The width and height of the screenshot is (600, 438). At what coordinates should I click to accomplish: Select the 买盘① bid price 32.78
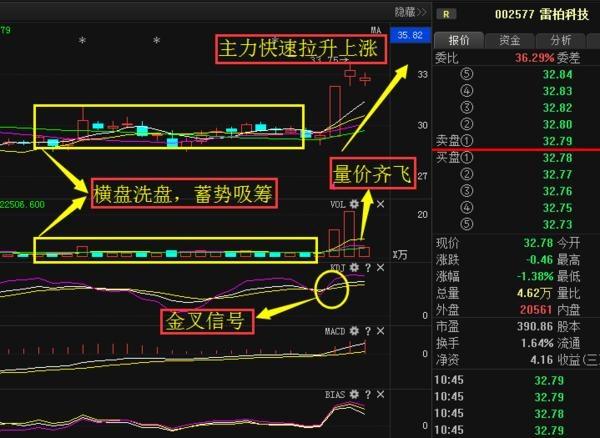point(558,158)
